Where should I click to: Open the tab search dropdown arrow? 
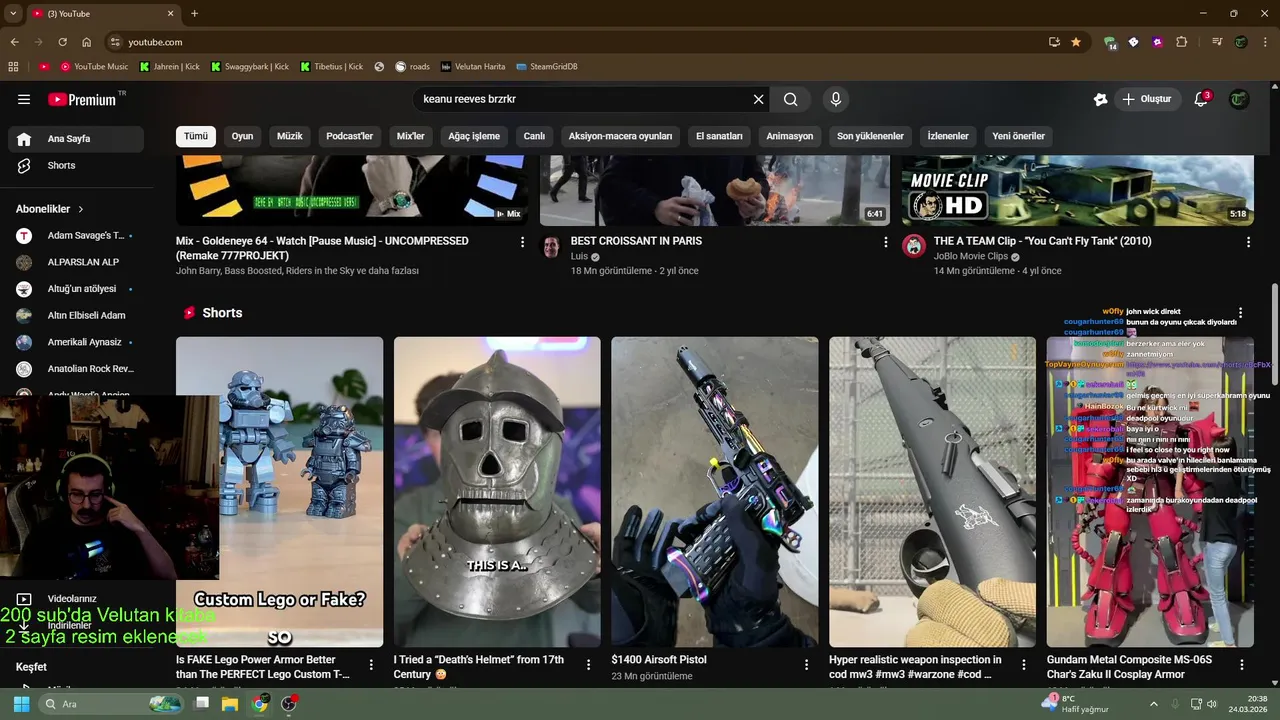point(13,13)
